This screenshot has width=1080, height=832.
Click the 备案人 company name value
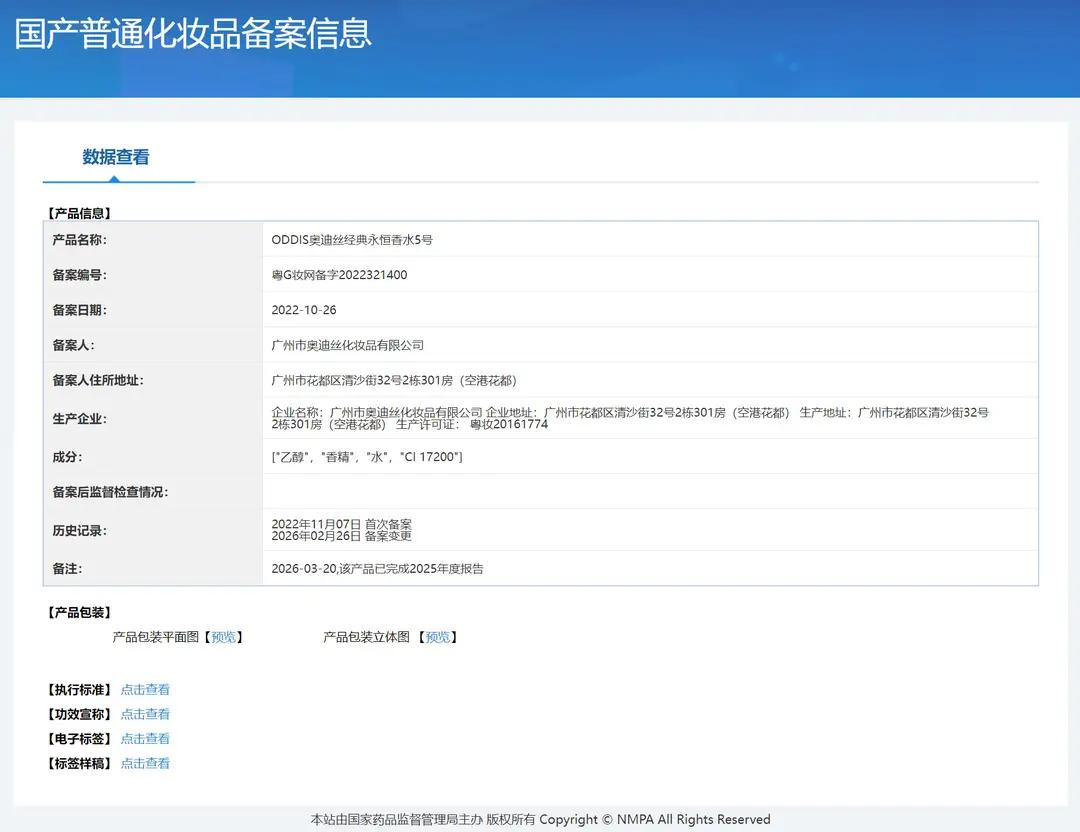point(348,345)
